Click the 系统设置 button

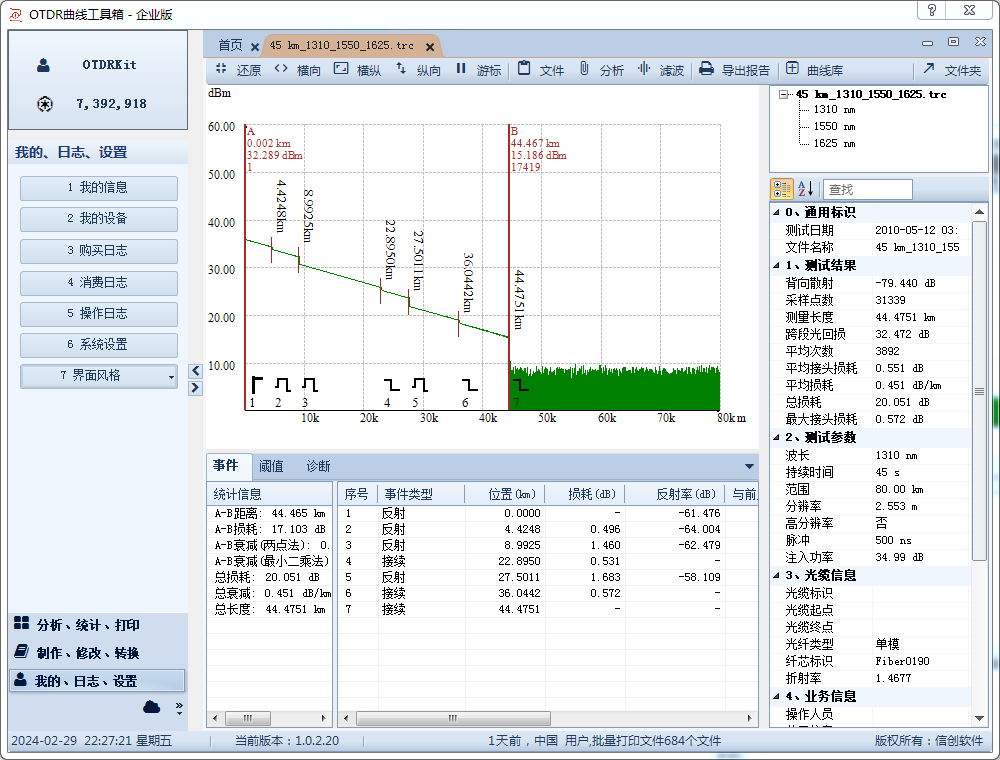point(98,345)
